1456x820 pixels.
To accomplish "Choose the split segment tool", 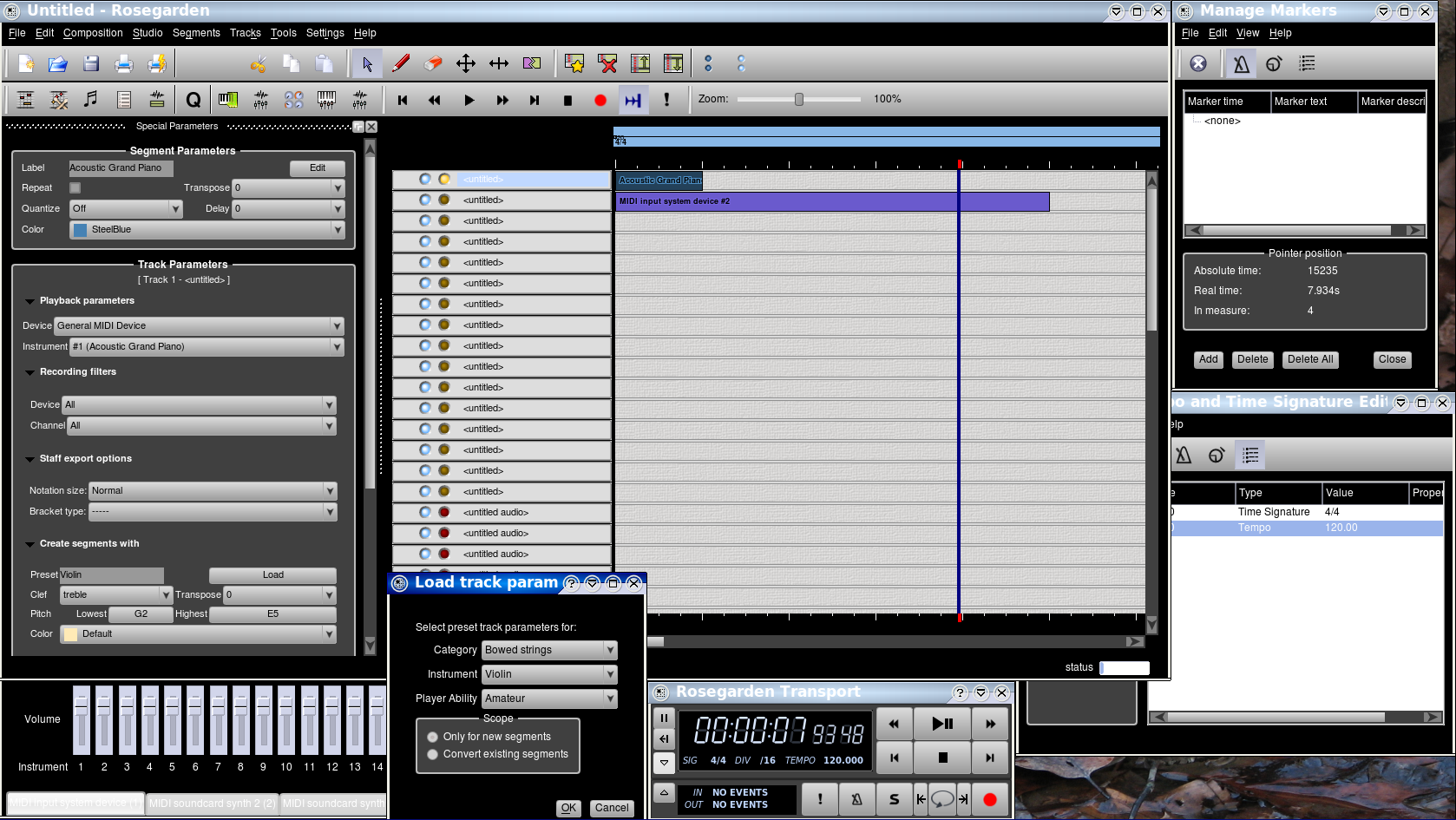I will click(532, 63).
